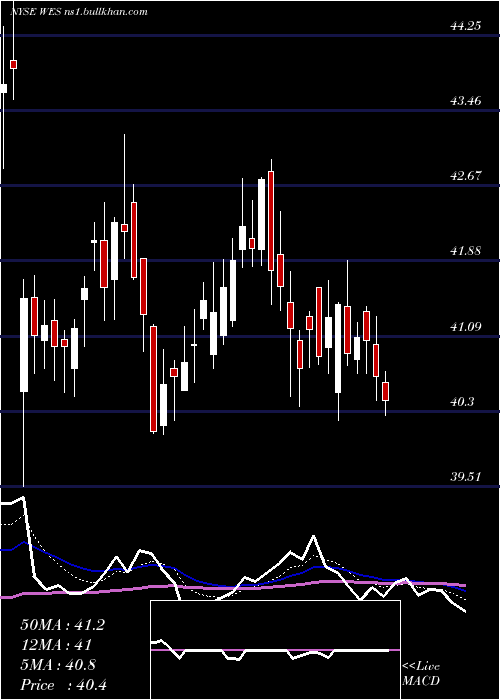Click inside the Live MACD inset panel
This screenshot has height=700, width=500.
(x=275, y=650)
